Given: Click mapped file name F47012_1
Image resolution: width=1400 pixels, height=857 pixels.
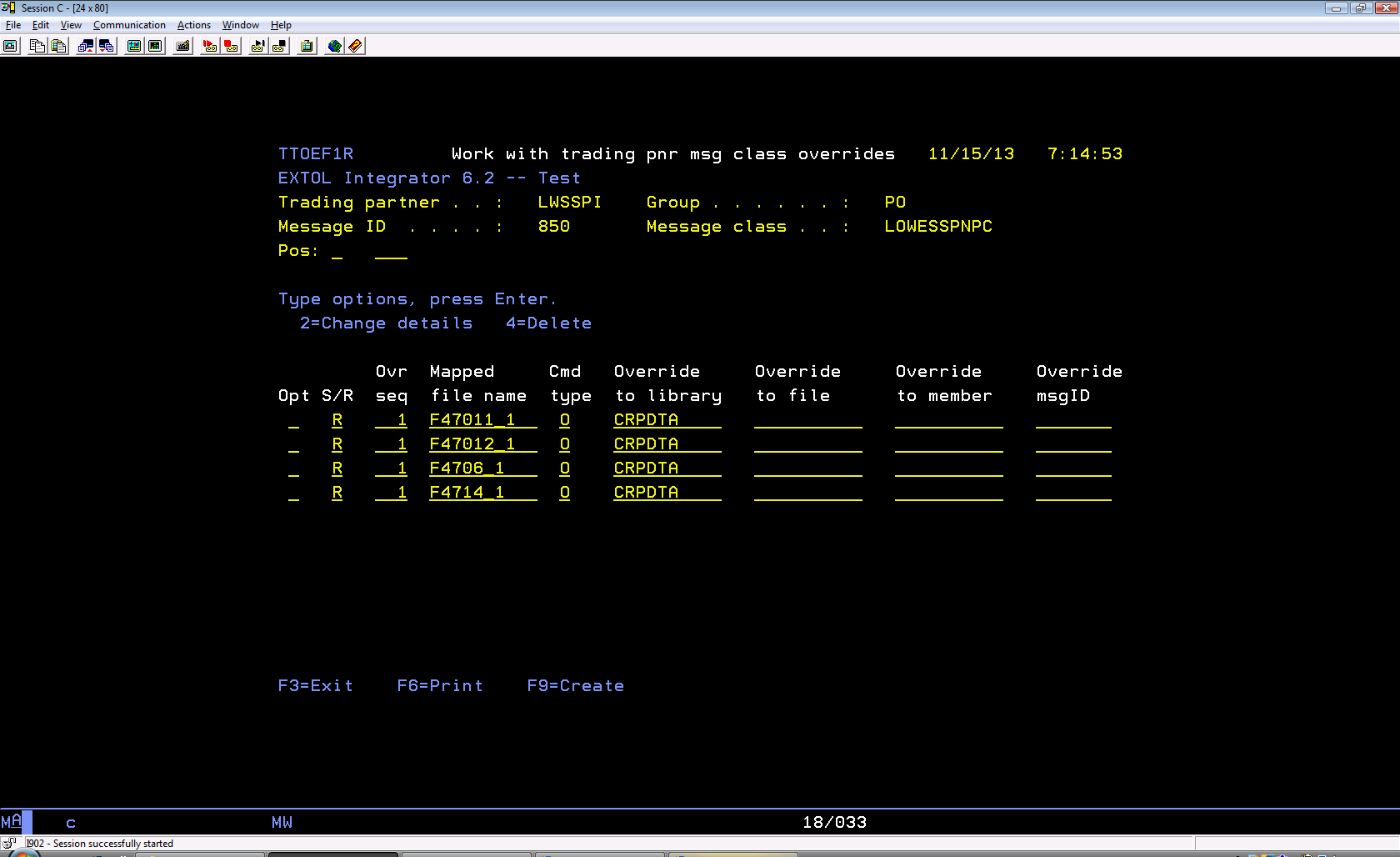Looking at the screenshot, I should (483, 444).
